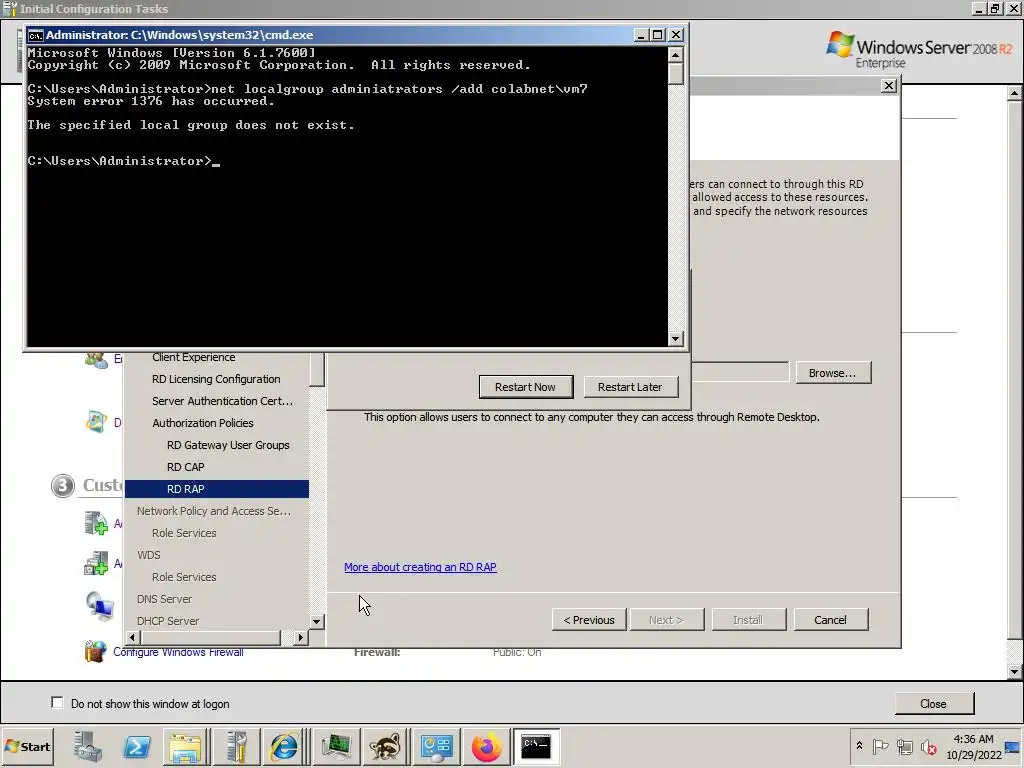Open Server Manager from taskbar
Viewport: 1024px width, 768px height.
(88, 746)
